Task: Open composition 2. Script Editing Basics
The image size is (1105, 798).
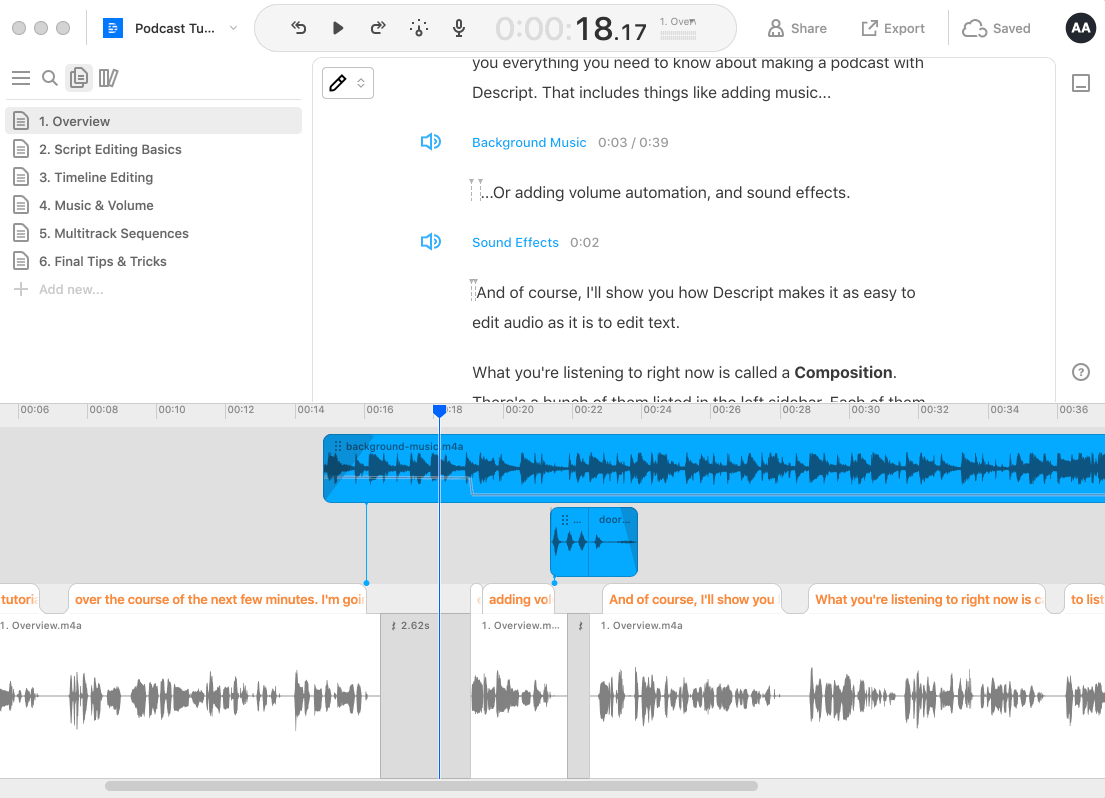Action: pyautogui.click(x=154, y=149)
